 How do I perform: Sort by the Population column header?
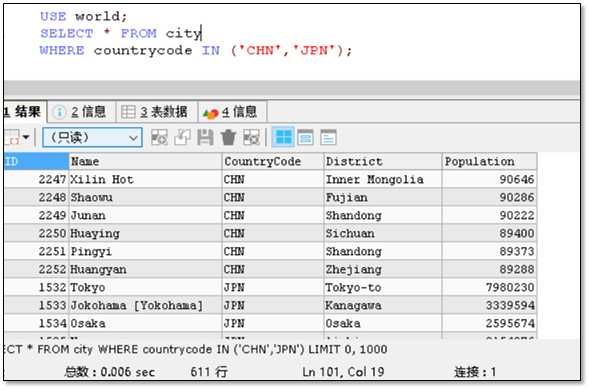pos(490,161)
